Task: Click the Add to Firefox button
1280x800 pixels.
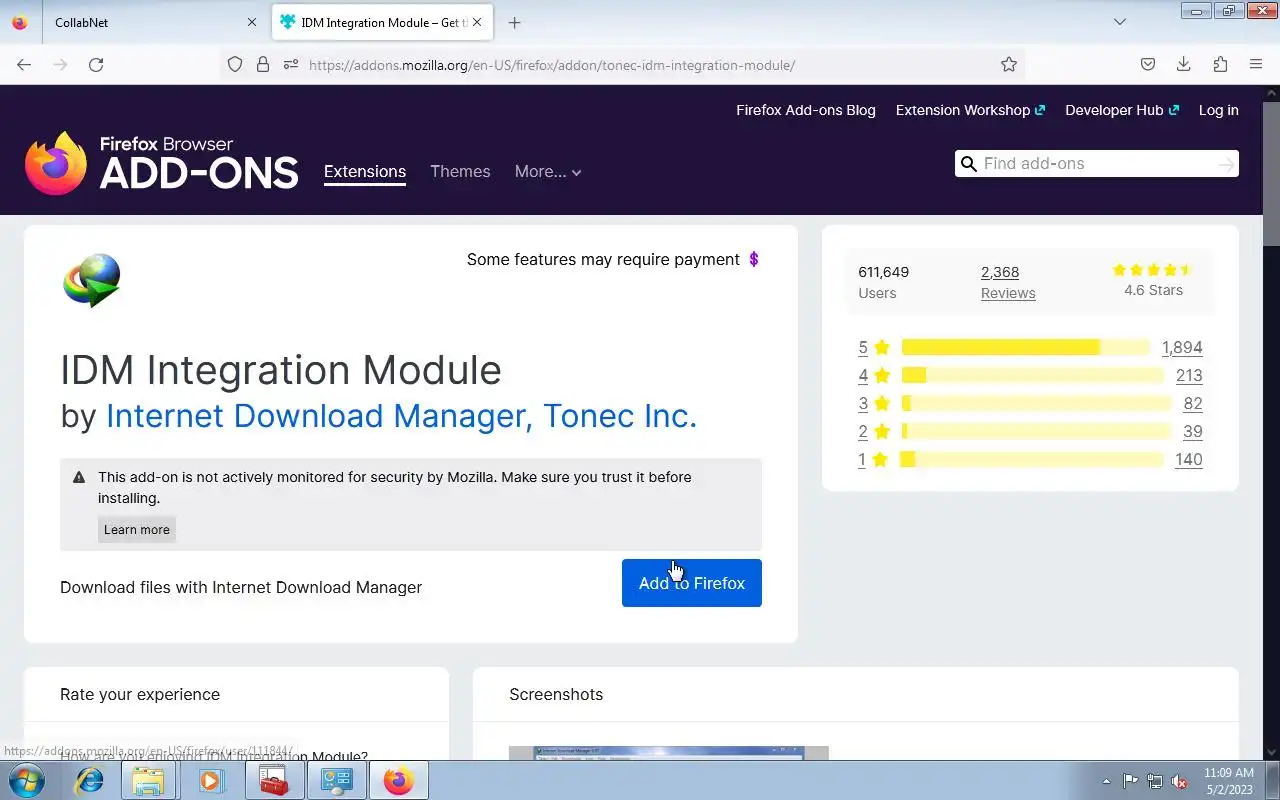Action: pyautogui.click(x=692, y=583)
